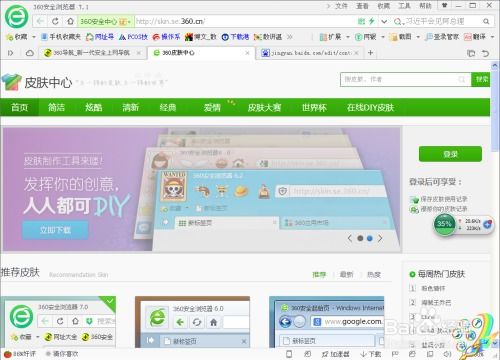Select the second blue carousel indicator dot
The image size is (500, 360).
tap(370, 238)
